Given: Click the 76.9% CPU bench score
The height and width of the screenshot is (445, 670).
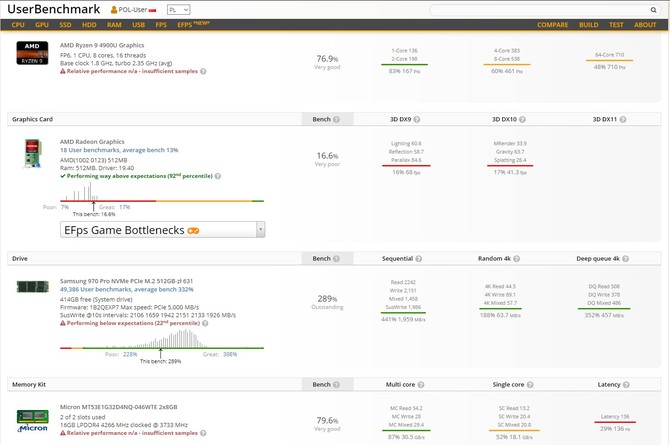Looking at the screenshot, I should [x=327, y=59].
